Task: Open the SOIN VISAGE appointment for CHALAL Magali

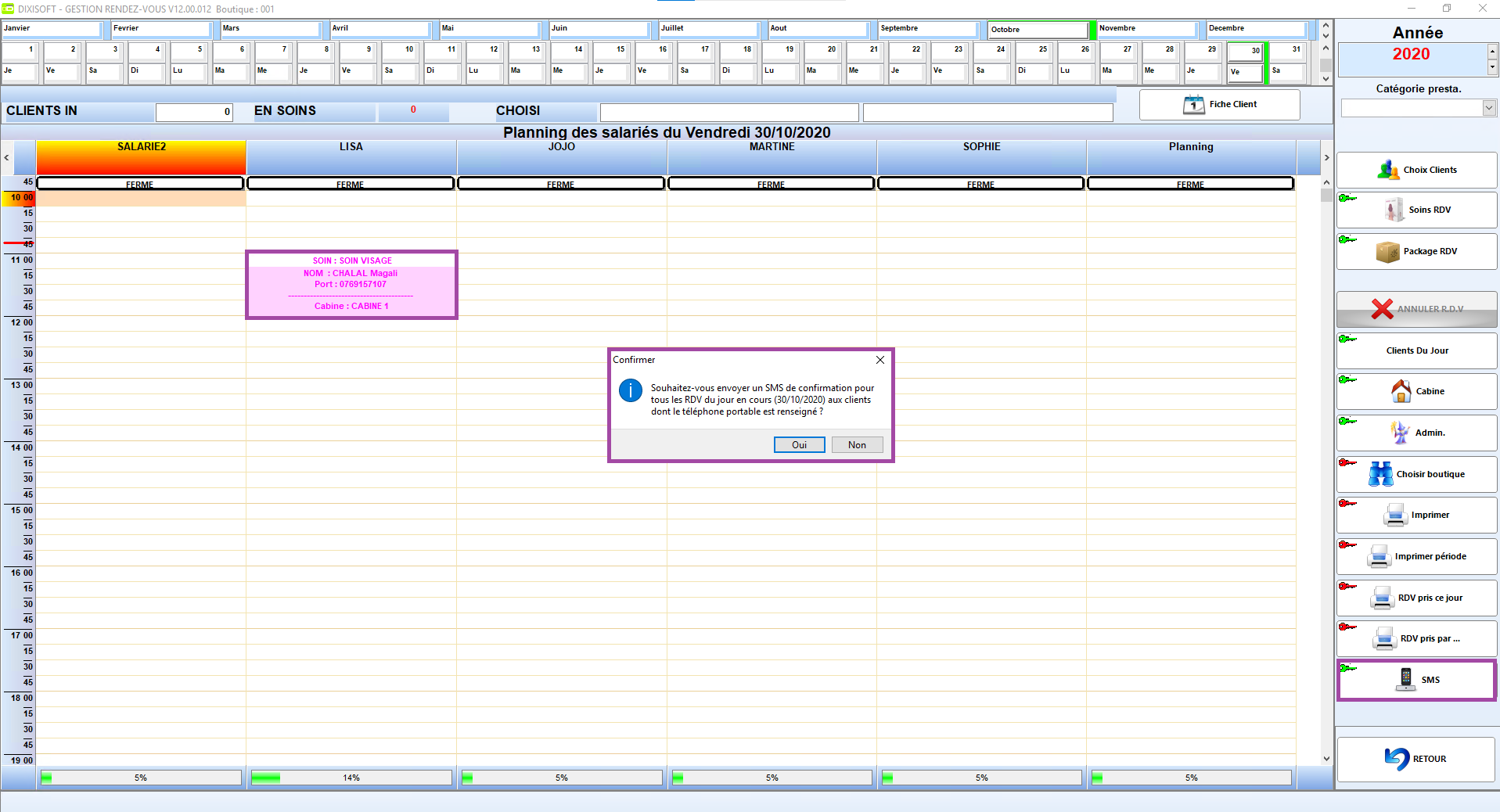Action: (351, 285)
